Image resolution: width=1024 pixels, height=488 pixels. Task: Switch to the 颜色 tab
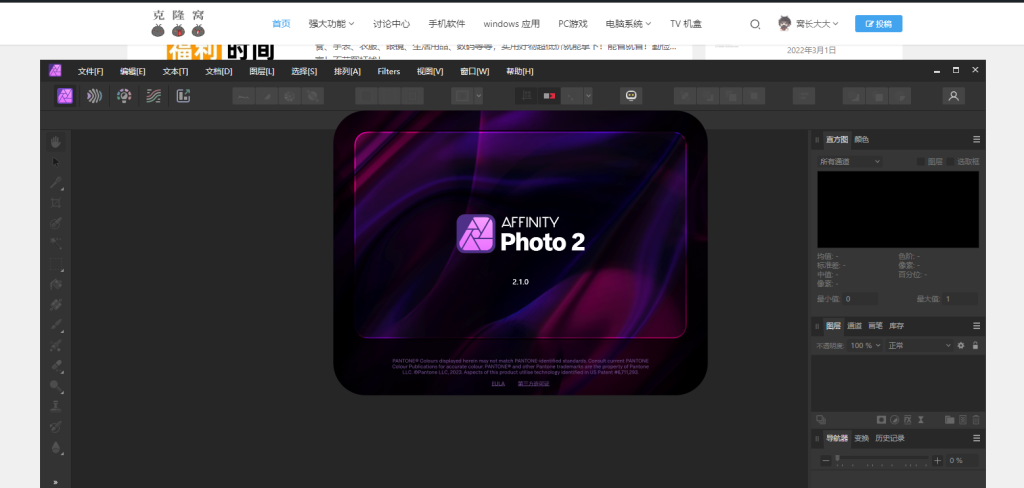[861, 139]
